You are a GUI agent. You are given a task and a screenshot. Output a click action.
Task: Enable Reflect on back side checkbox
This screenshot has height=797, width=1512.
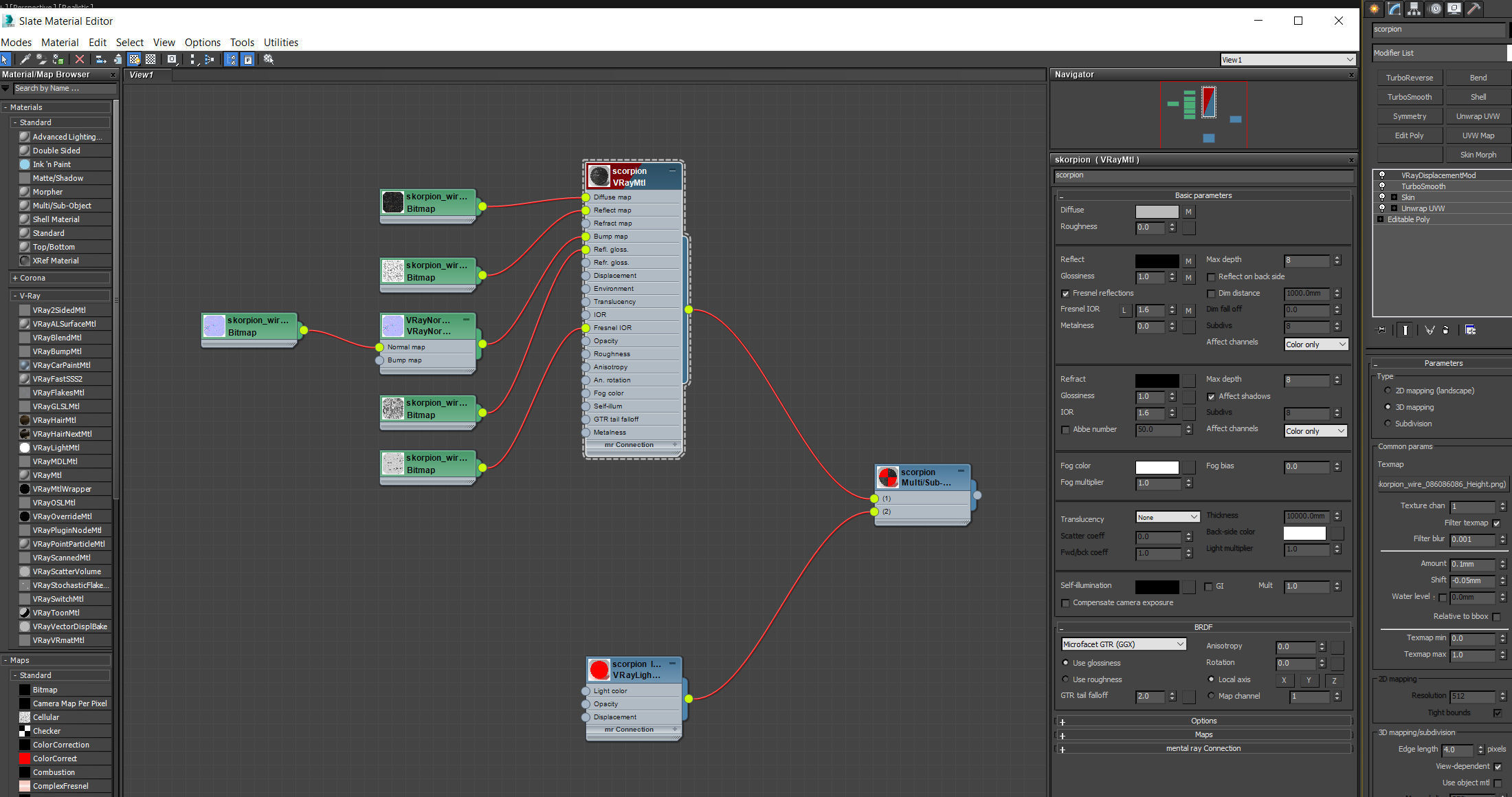tap(1211, 277)
